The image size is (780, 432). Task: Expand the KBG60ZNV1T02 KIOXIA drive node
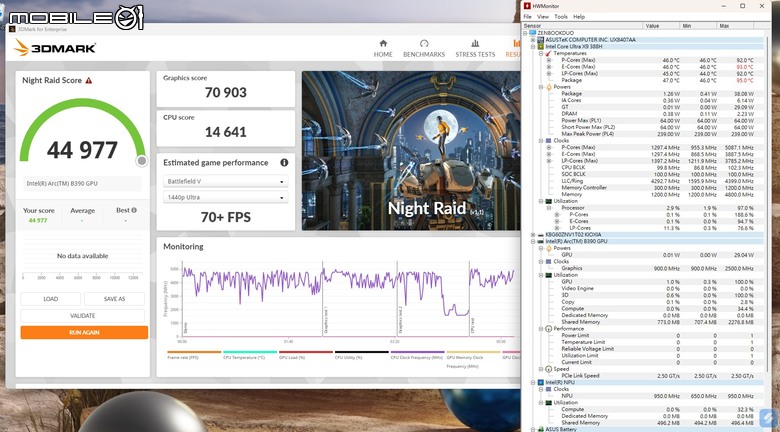coord(533,234)
